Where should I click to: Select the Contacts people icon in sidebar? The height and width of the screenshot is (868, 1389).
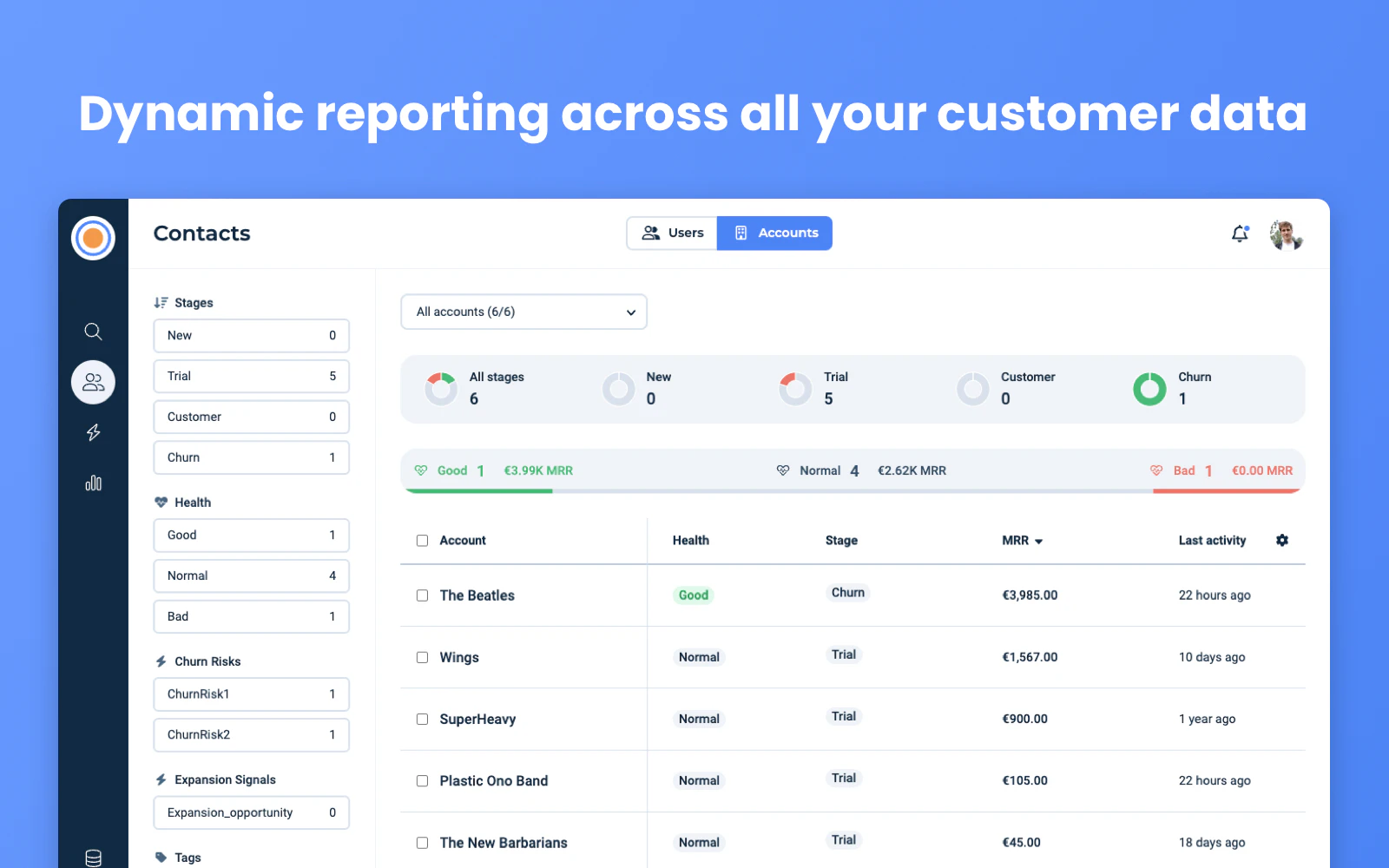point(93,382)
